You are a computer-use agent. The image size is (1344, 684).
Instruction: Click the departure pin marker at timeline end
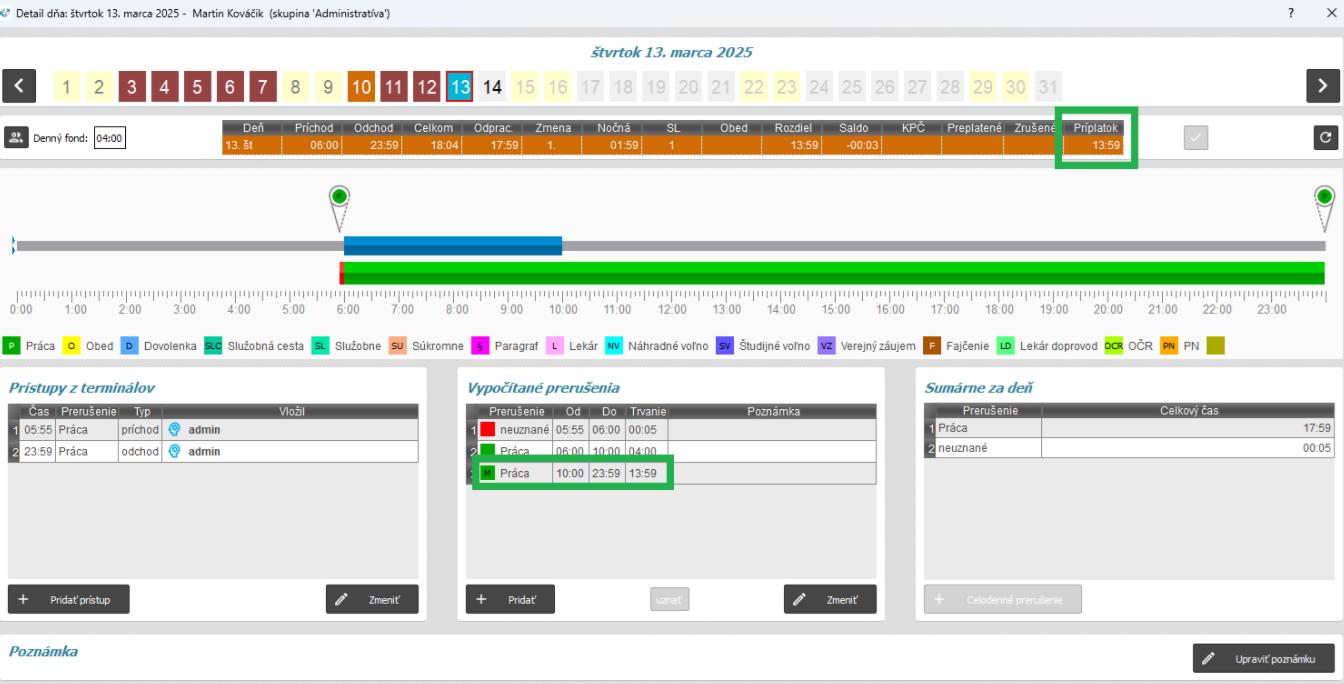coord(1325,196)
